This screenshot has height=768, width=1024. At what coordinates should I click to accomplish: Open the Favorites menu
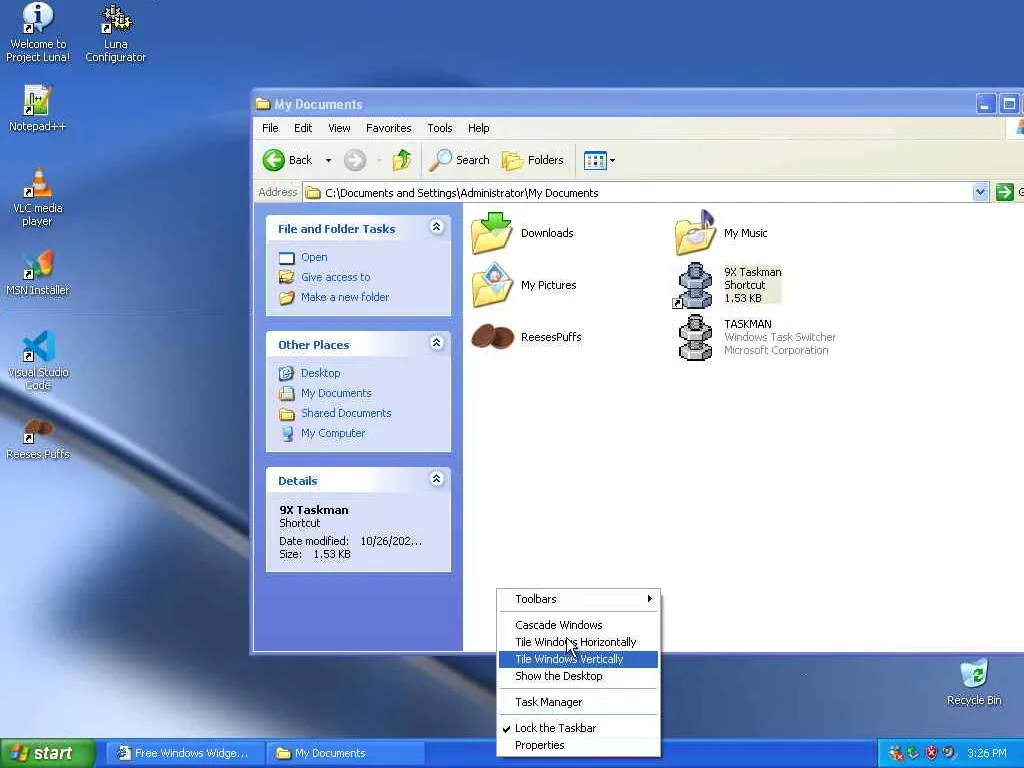click(x=389, y=128)
